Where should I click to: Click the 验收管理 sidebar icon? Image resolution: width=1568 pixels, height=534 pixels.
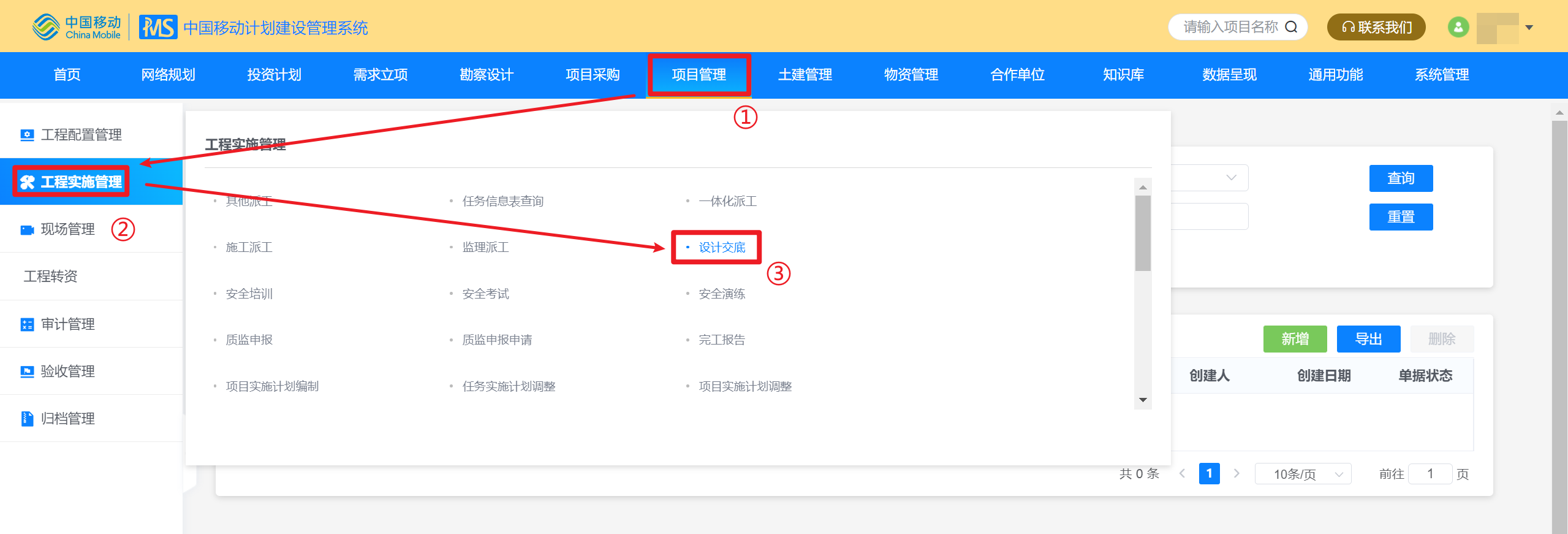27,372
